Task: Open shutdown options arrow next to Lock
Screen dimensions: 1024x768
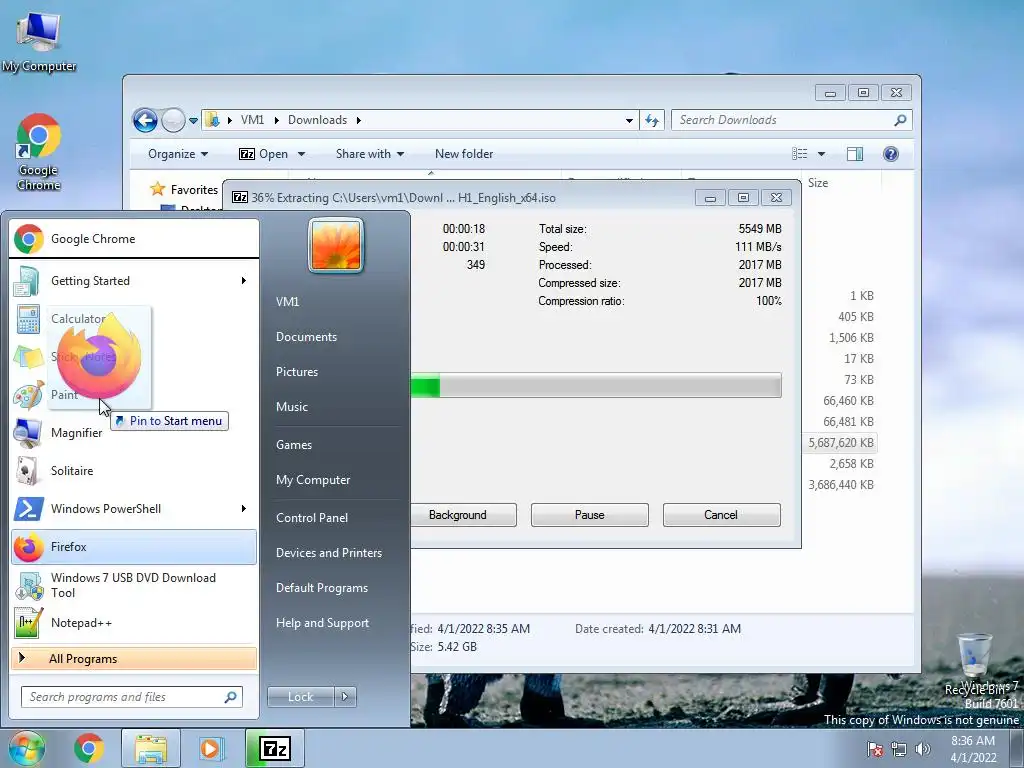Action: tap(345, 697)
